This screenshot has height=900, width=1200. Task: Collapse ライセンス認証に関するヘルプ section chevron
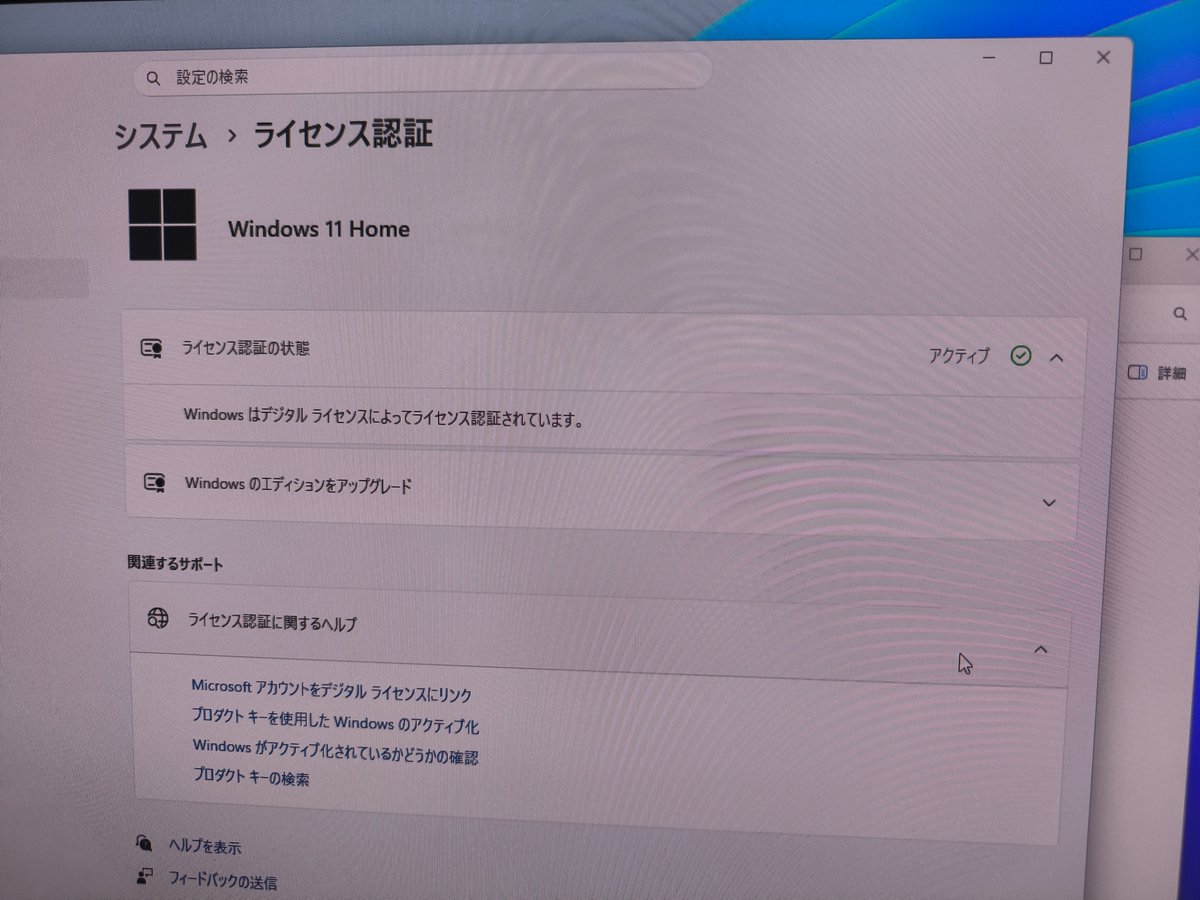point(1040,650)
